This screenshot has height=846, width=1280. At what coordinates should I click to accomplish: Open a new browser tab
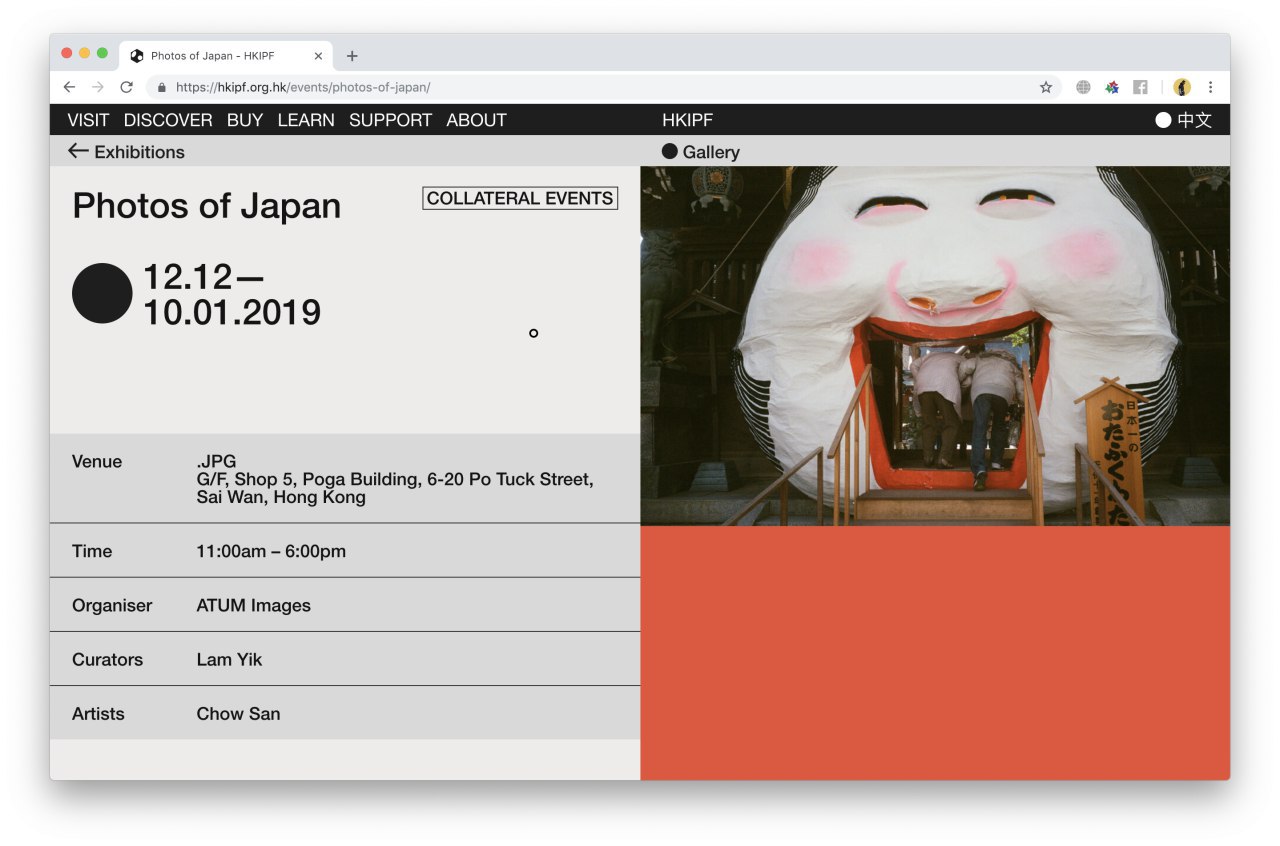point(352,56)
